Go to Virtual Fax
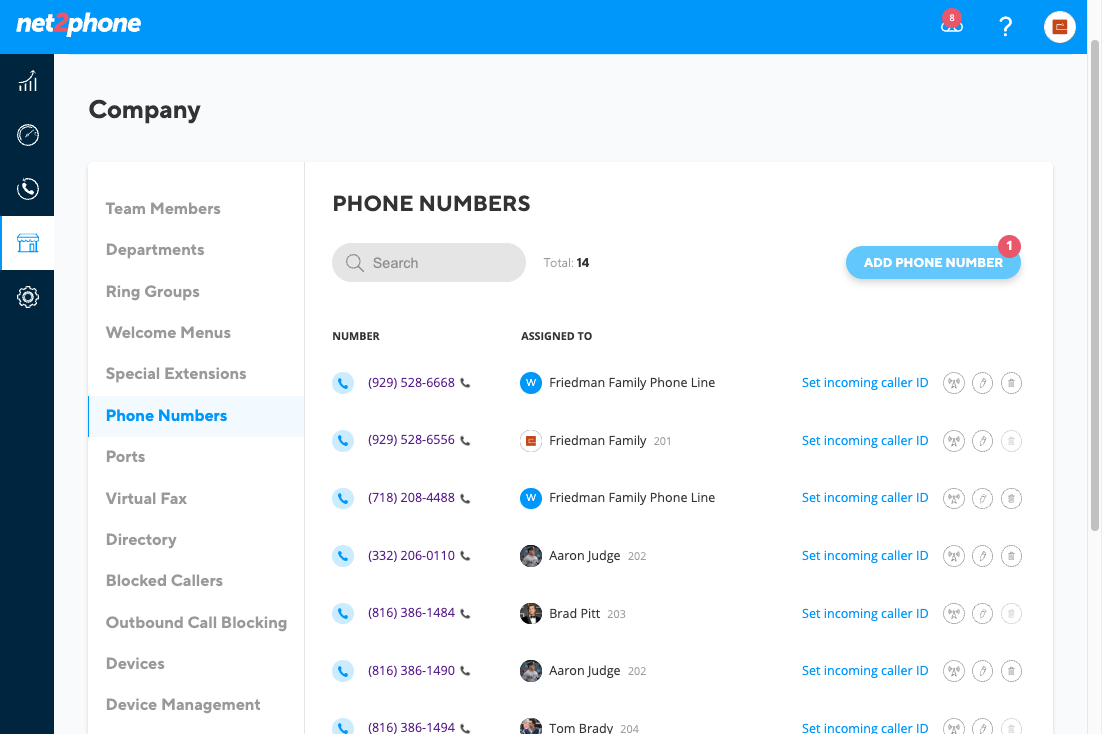The image size is (1102, 734). [146, 498]
